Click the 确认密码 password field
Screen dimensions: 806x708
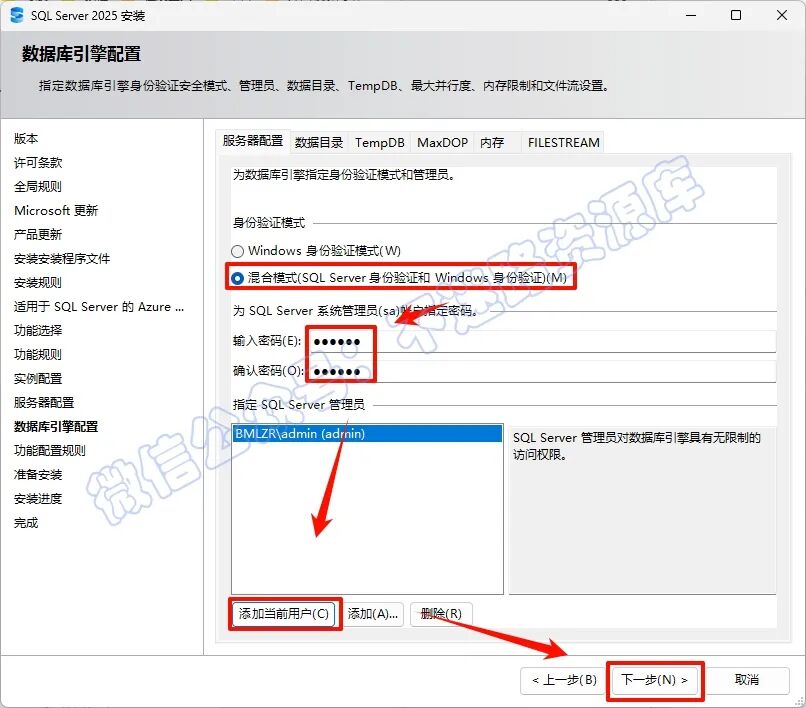[542, 371]
